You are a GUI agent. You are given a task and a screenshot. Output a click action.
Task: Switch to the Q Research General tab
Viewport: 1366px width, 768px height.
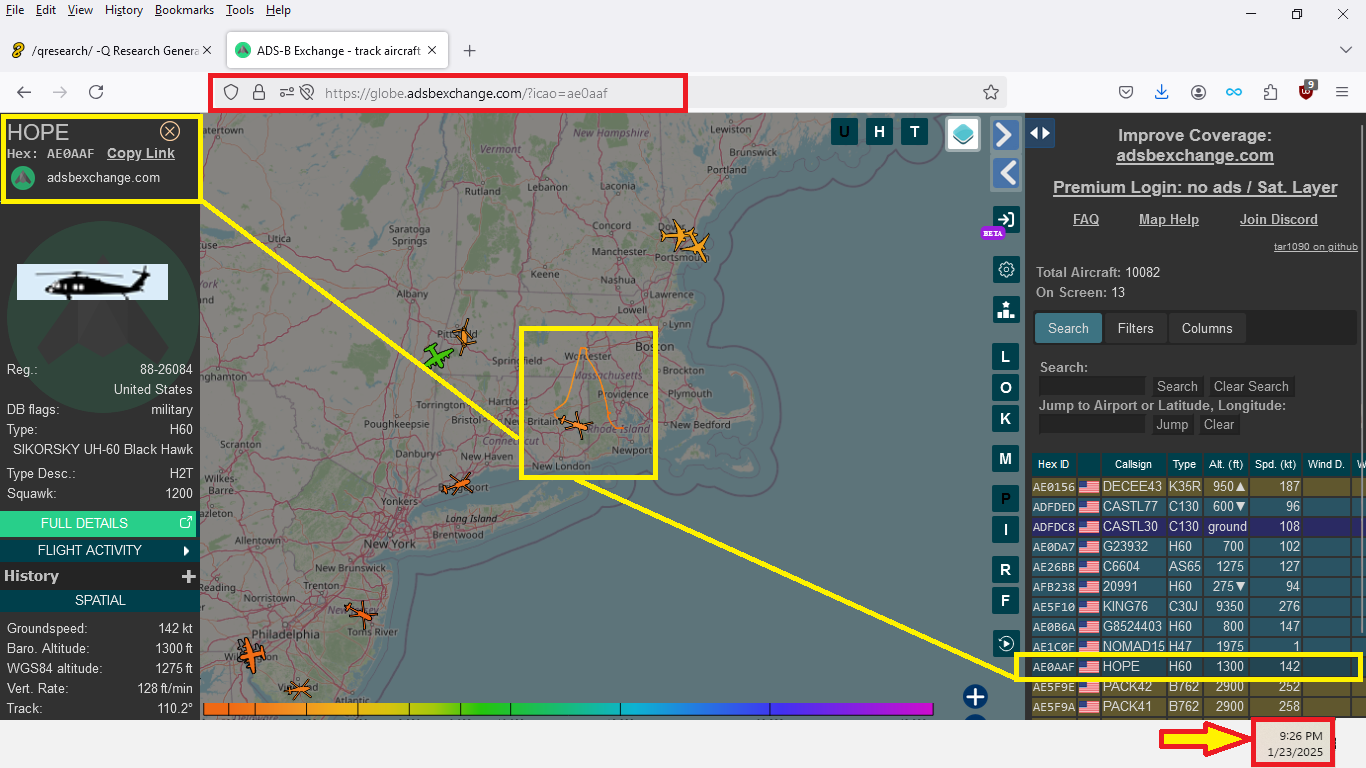pyautogui.click(x=112, y=50)
